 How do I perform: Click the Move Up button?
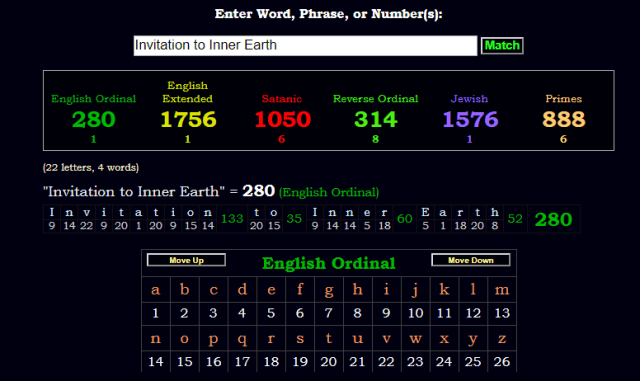pyautogui.click(x=186, y=260)
